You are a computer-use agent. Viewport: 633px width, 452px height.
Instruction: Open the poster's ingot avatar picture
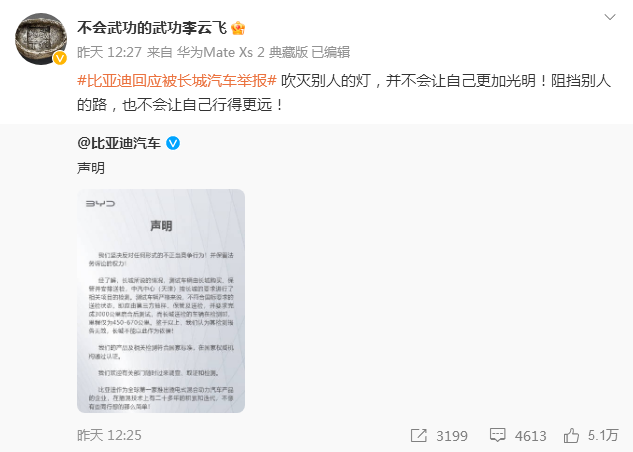pos(41,39)
